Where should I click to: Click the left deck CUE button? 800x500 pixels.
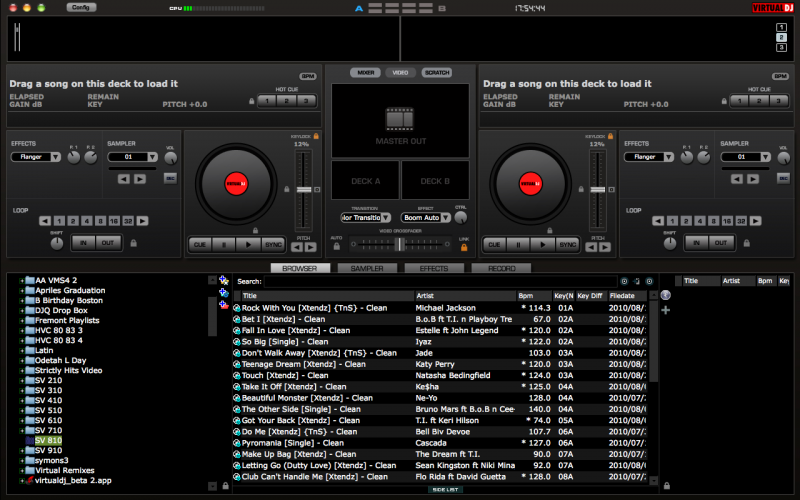tap(199, 245)
